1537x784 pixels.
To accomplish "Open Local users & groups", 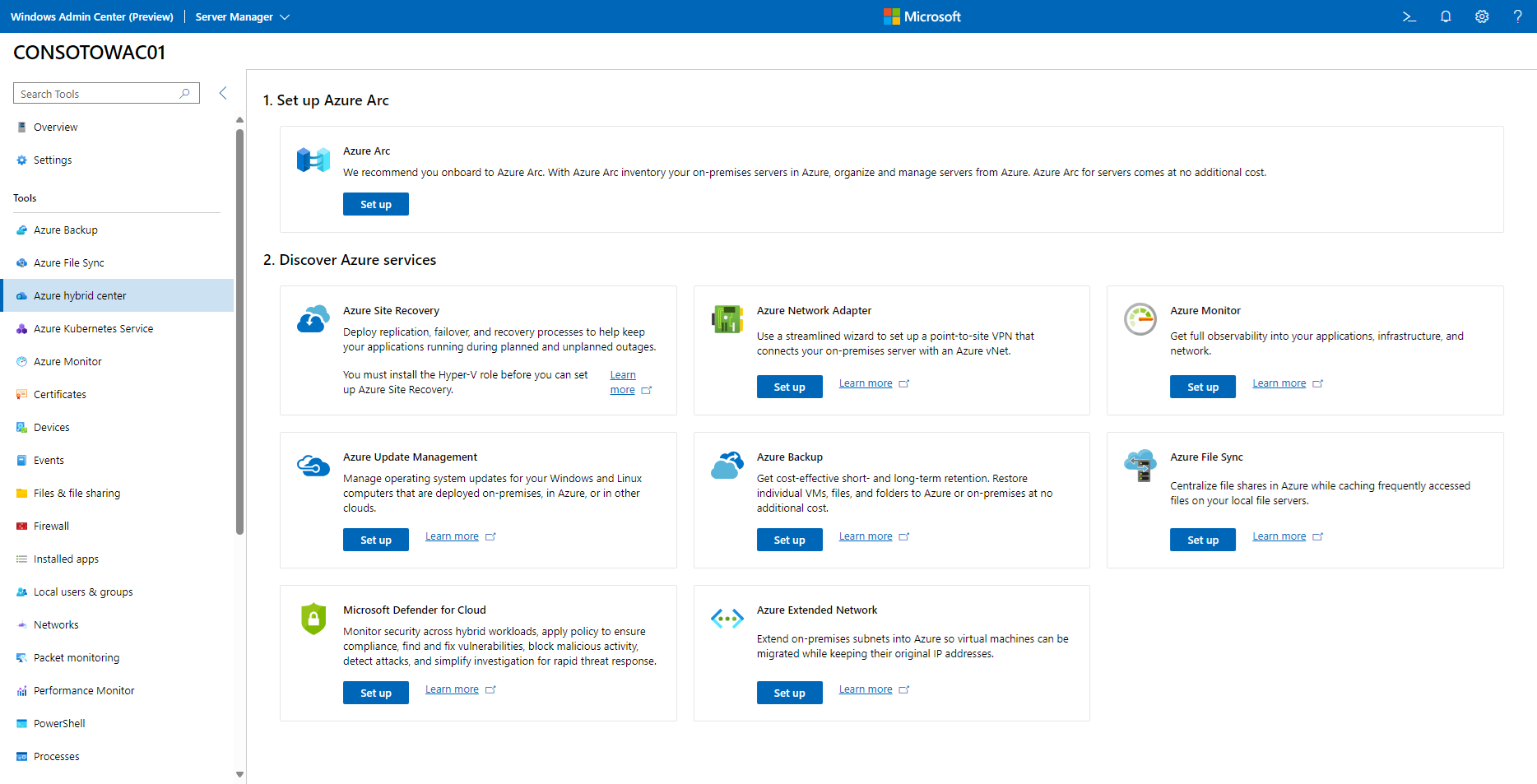I will click(x=83, y=591).
